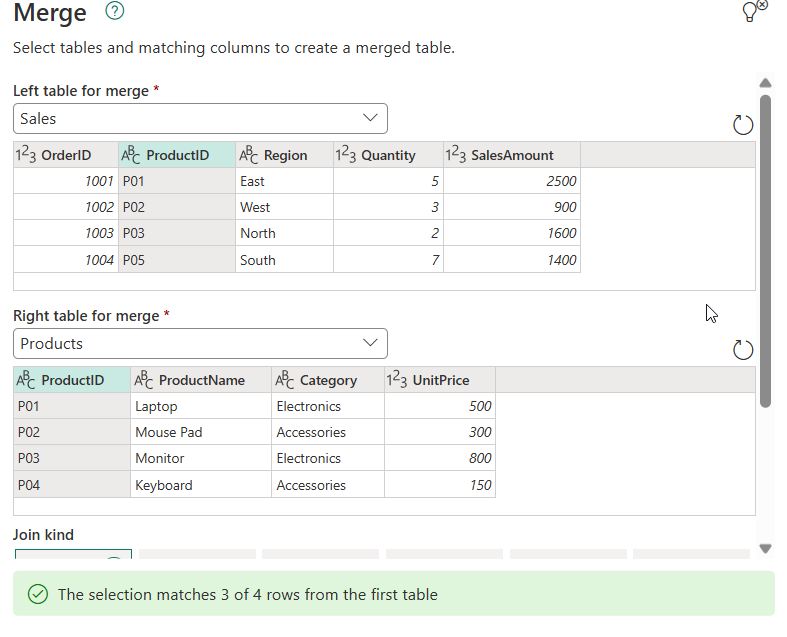Refresh the Sales left table preview

tap(743, 124)
